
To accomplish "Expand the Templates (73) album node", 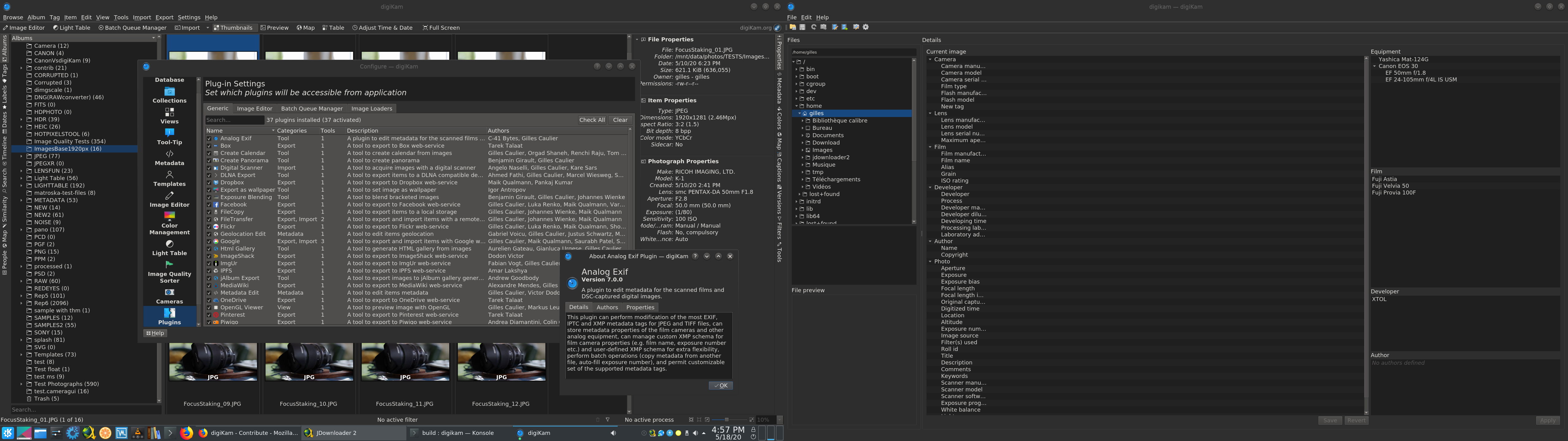I will point(21,355).
